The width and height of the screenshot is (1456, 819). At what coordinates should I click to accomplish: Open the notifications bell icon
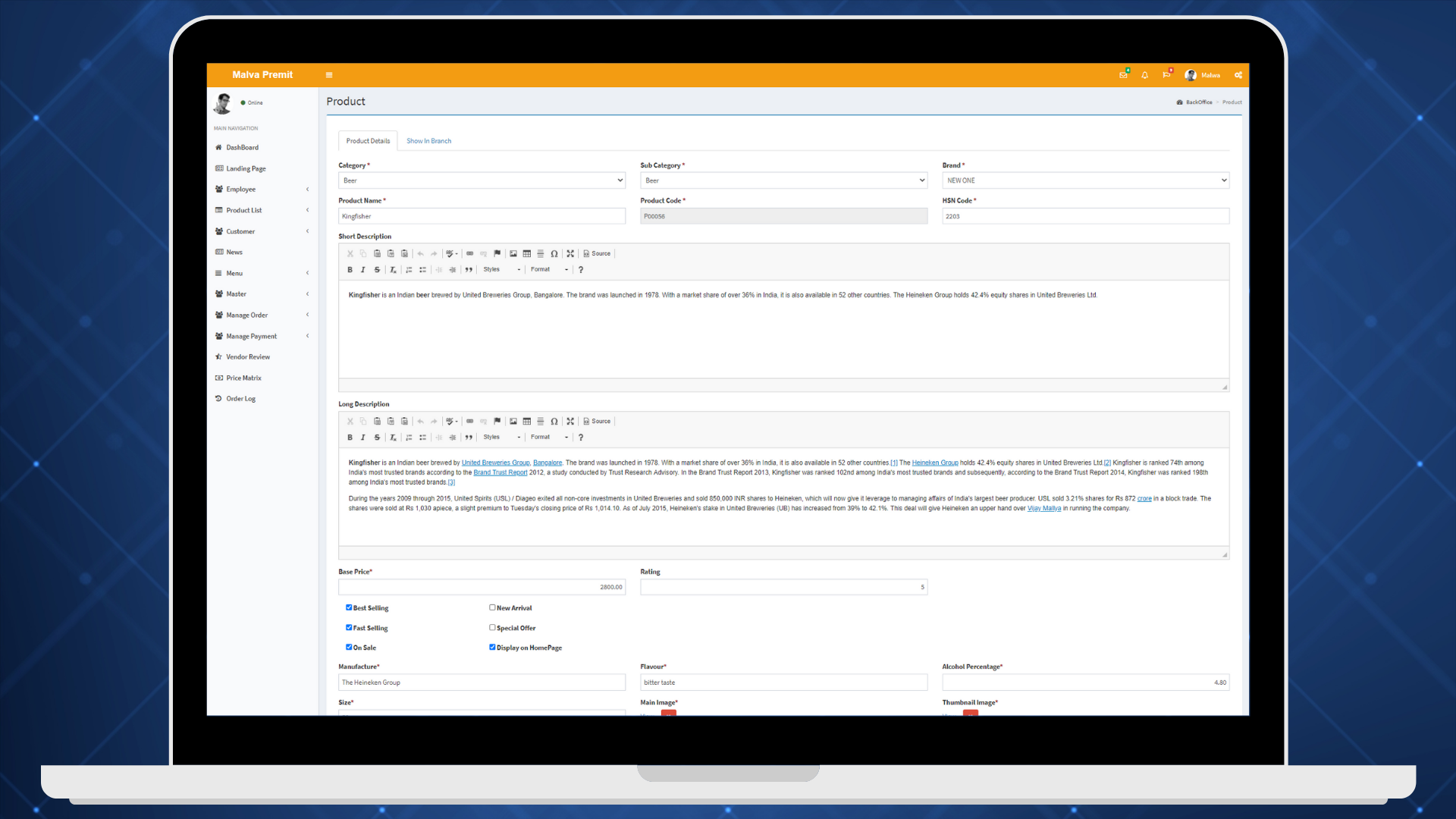click(x=1144, y=75)
